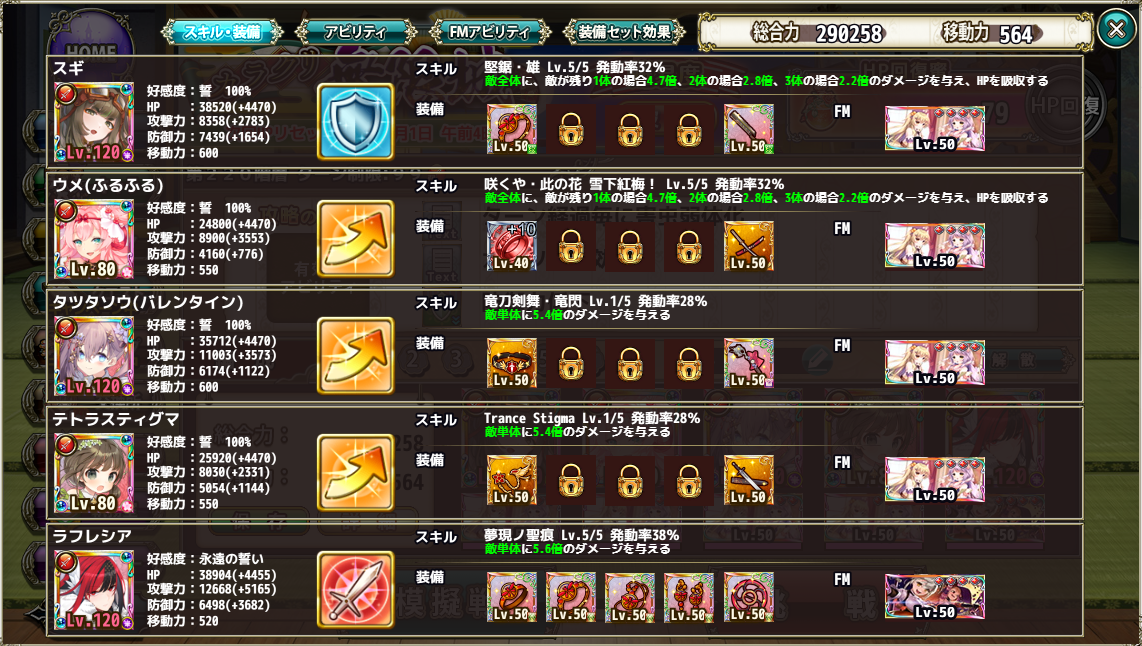Click タツタソウ's orange arrow skill icon
The image size is (1142, 646).
pos(355,355)
